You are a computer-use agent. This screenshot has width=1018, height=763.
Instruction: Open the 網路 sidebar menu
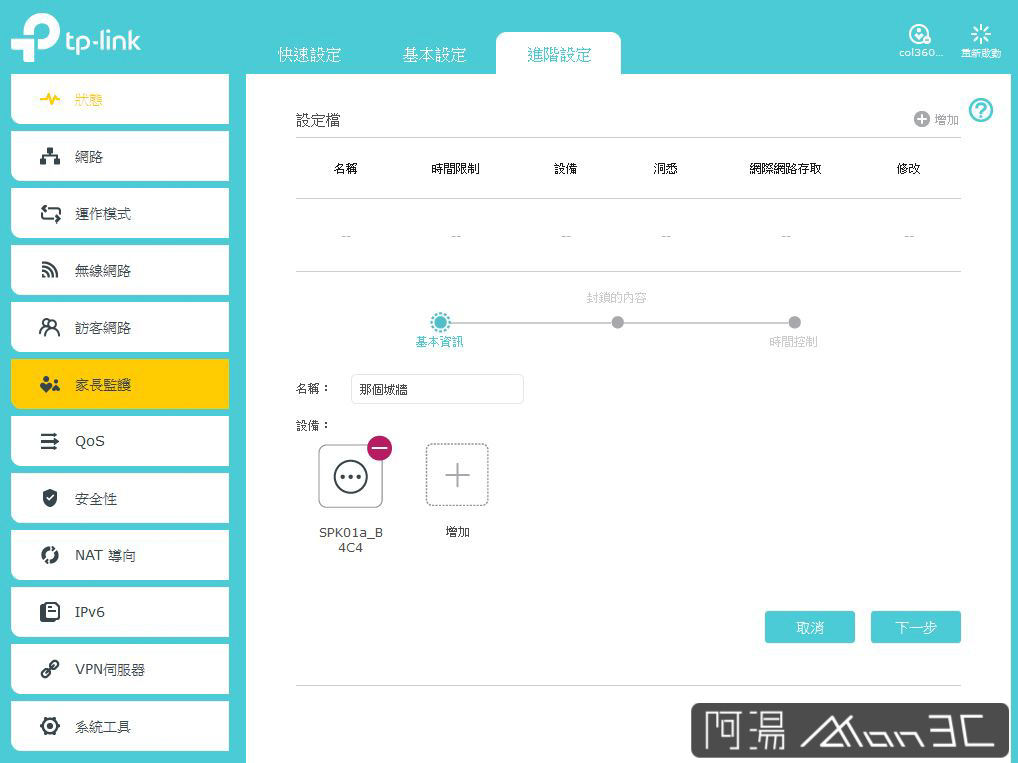pyautogui.click(x=120, y=156)
